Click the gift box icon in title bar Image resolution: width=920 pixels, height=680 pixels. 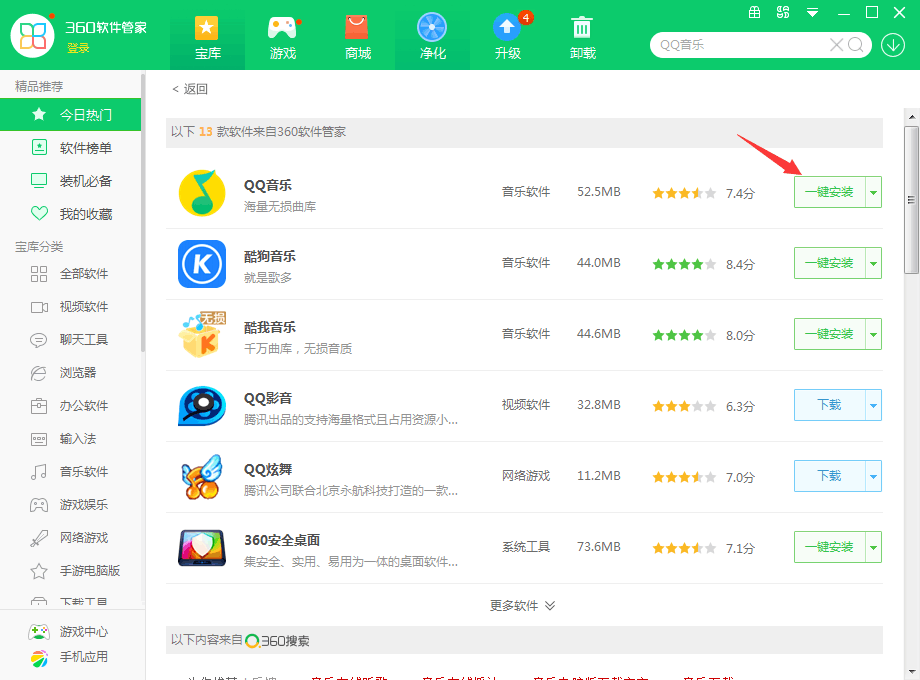point(755,12)
